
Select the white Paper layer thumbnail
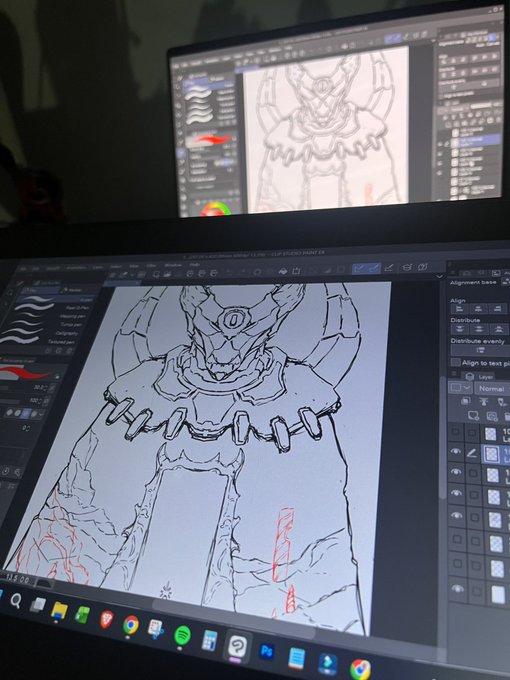tap(498, 594)
